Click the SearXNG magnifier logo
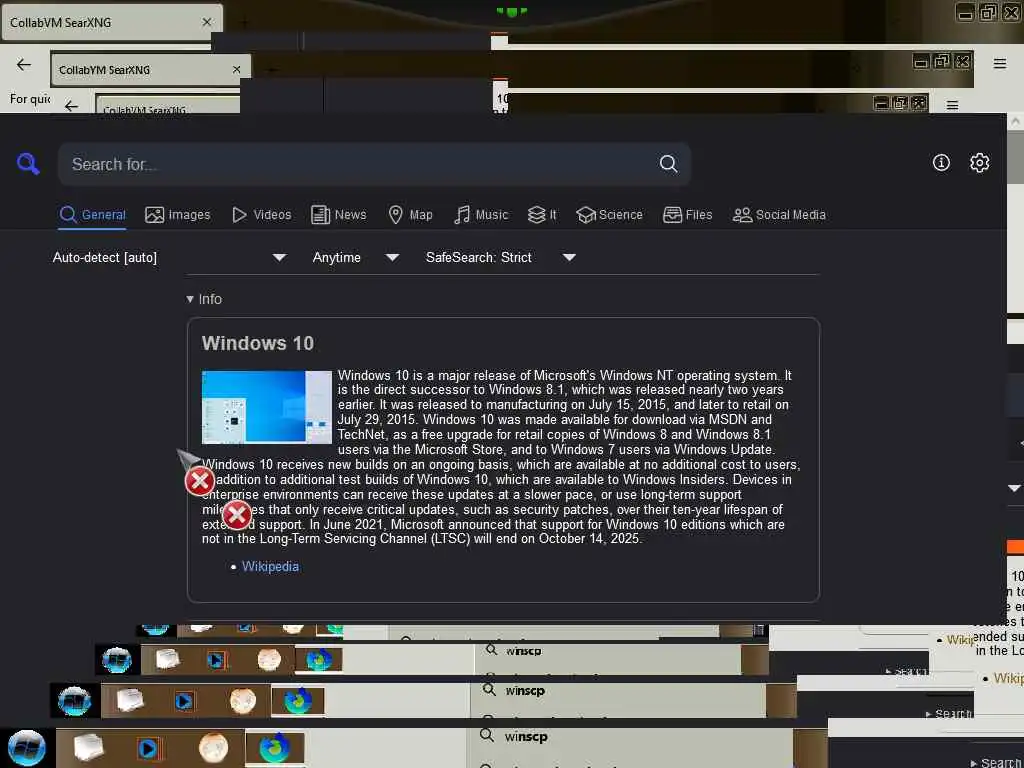The height and width of the screenshot is (768, 1024). (28, 163)
